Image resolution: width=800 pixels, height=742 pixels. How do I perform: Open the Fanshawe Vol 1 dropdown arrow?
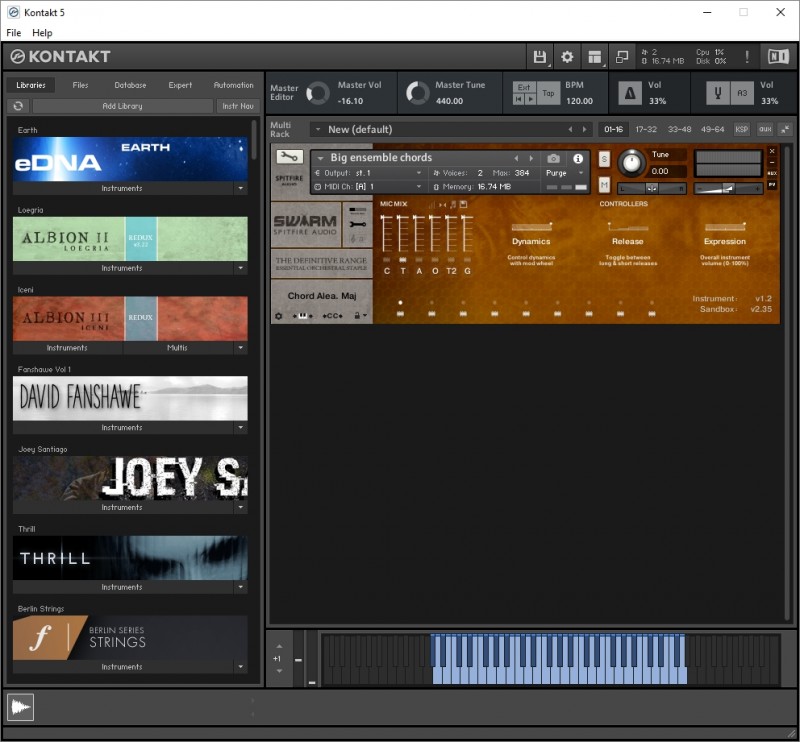click(240, 427)
